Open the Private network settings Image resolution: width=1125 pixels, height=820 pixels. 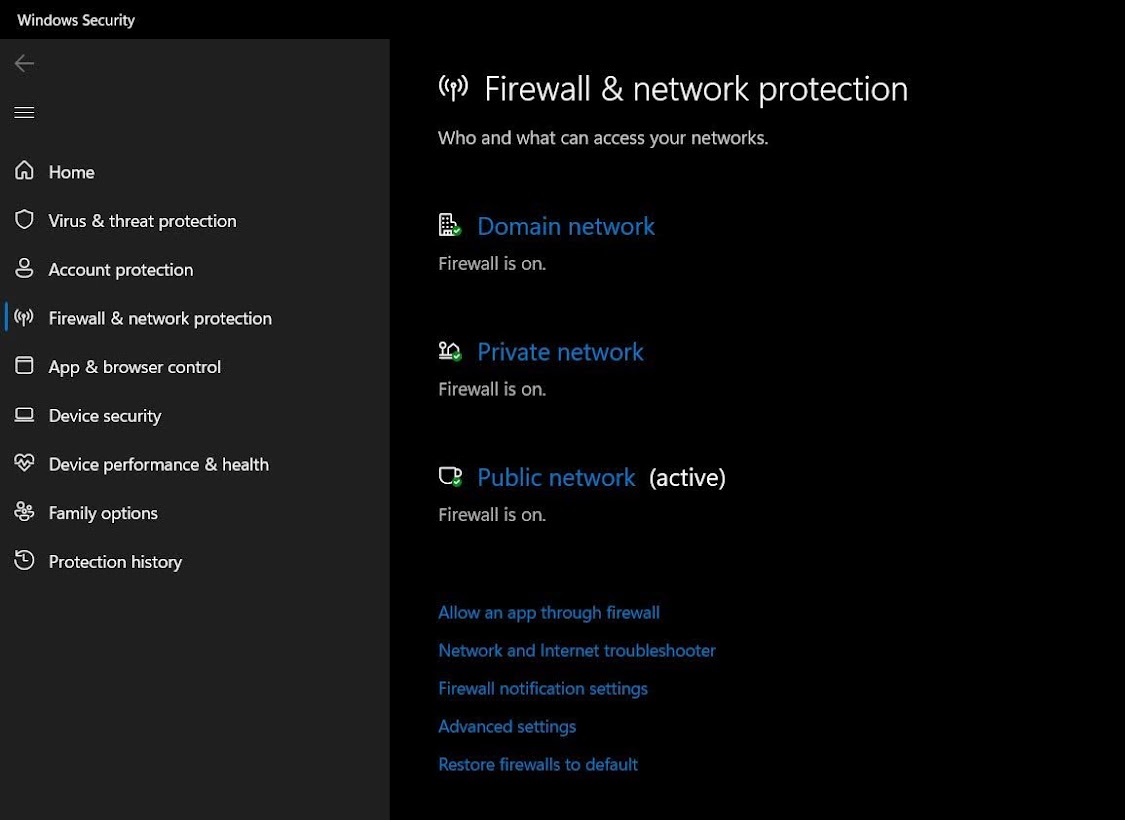point(560,352)
